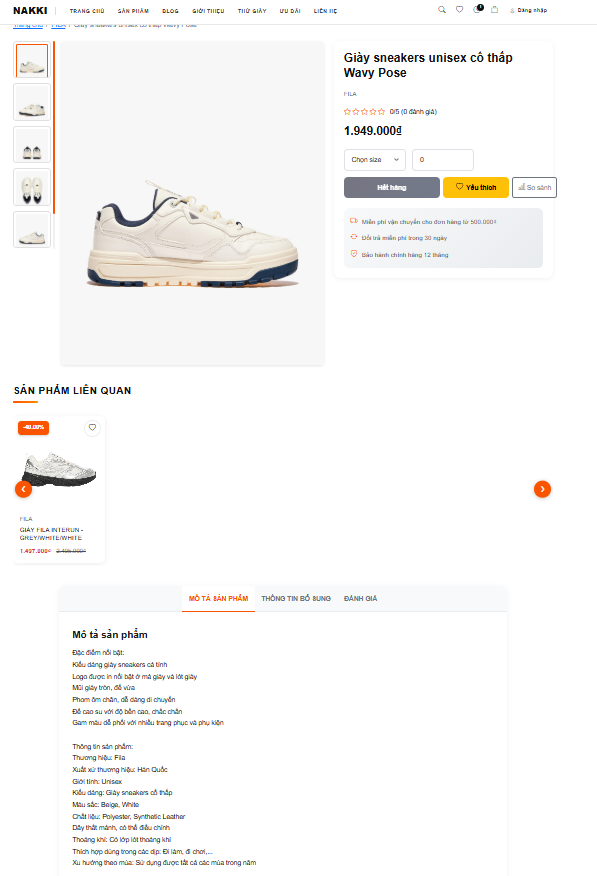Rate the product with fifth star

click(x=381, y=112)
